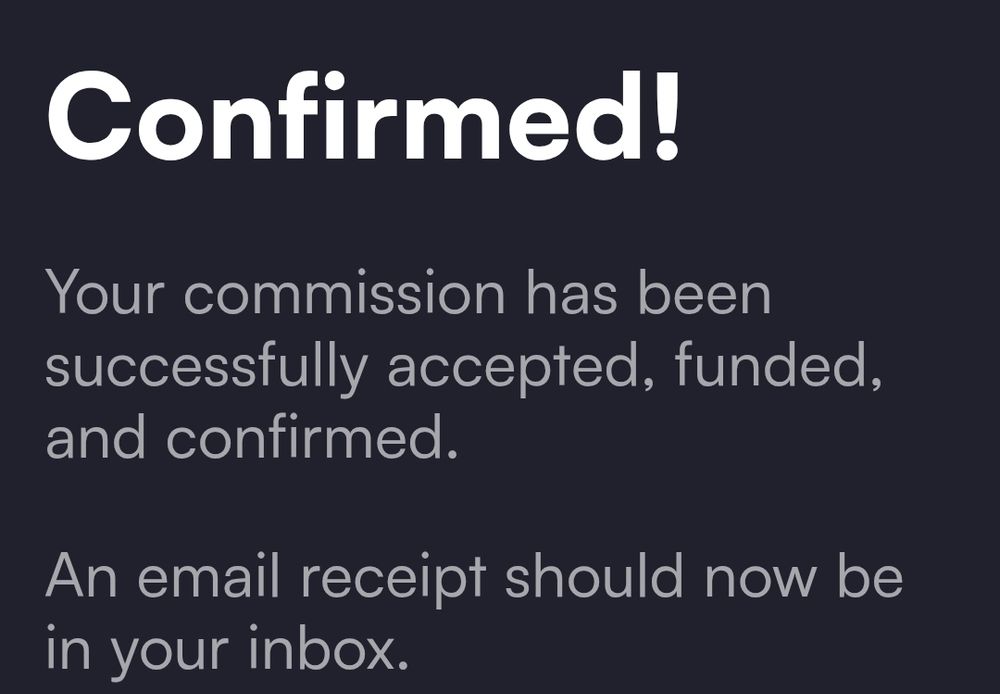Click the word "and" before lowercase "confirmed."

coord(96,437)
